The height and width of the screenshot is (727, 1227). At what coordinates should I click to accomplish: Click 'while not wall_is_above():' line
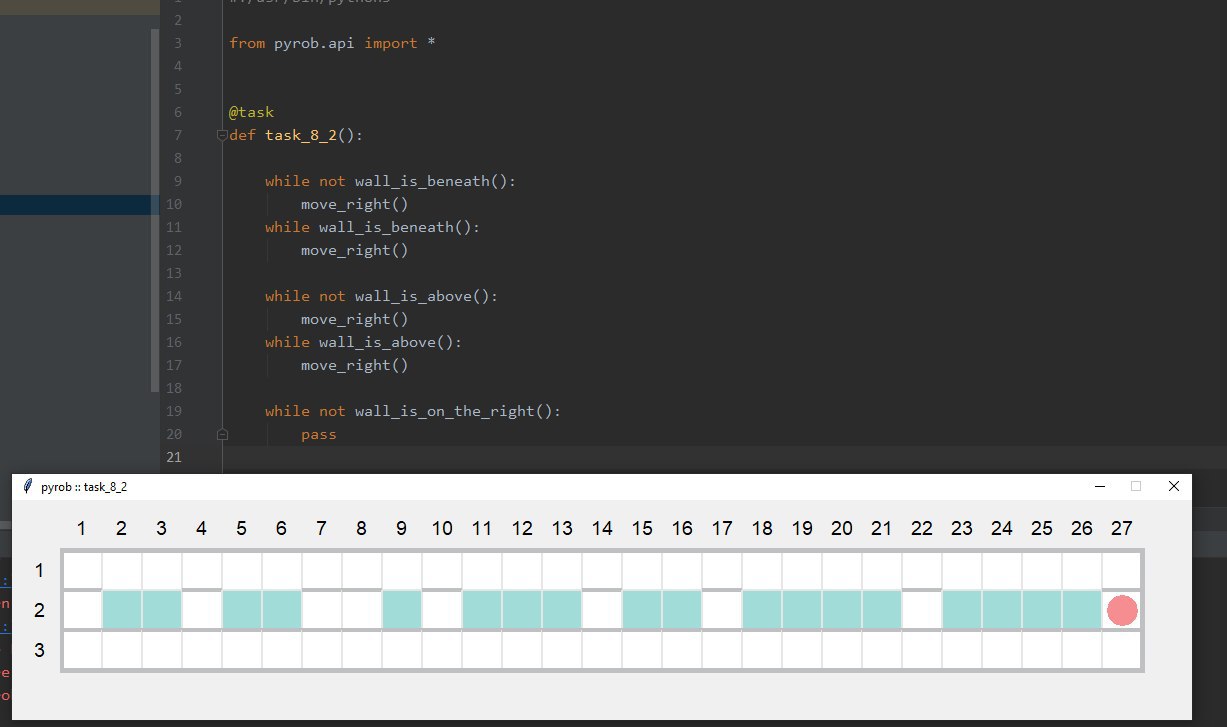381,296
